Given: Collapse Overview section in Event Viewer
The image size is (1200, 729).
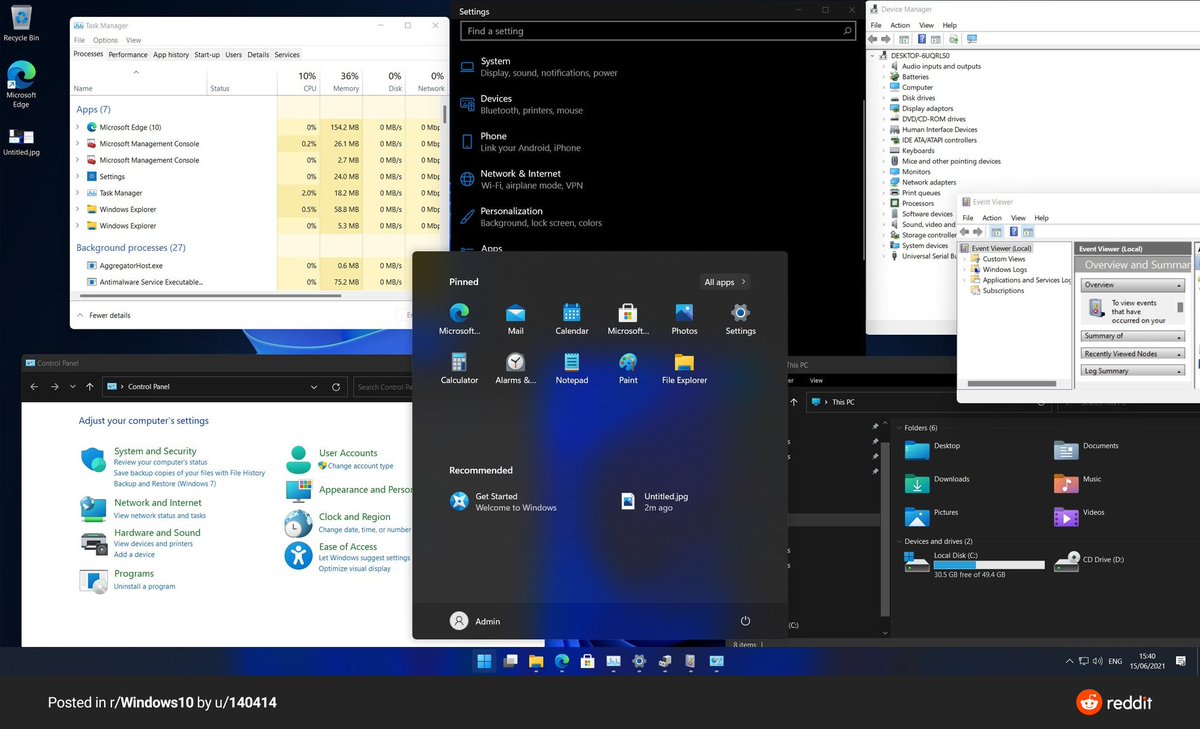Looking at the screenshot, I should click(x=1180, y=285).
